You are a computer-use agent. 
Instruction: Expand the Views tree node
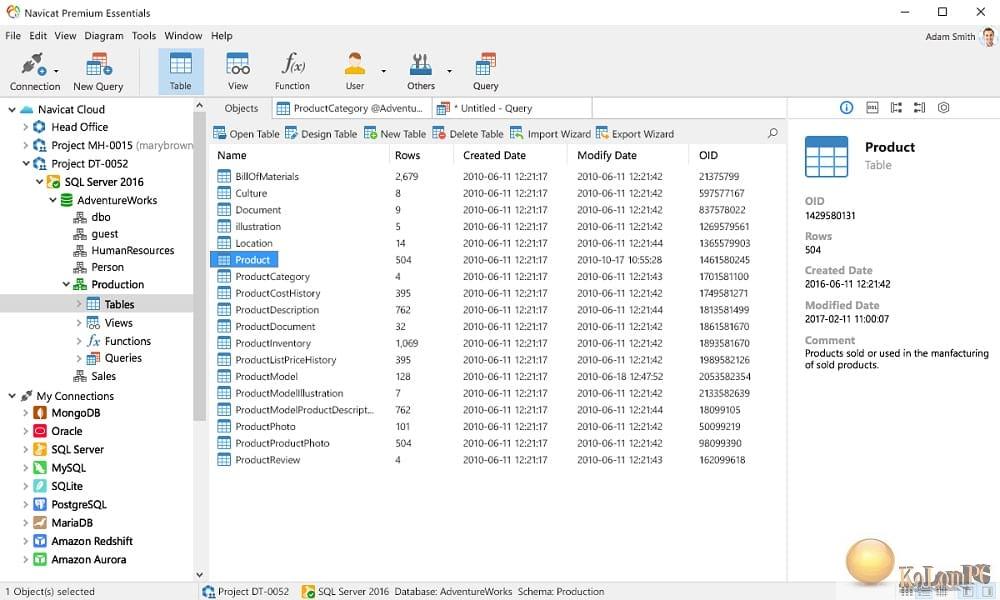79,323
